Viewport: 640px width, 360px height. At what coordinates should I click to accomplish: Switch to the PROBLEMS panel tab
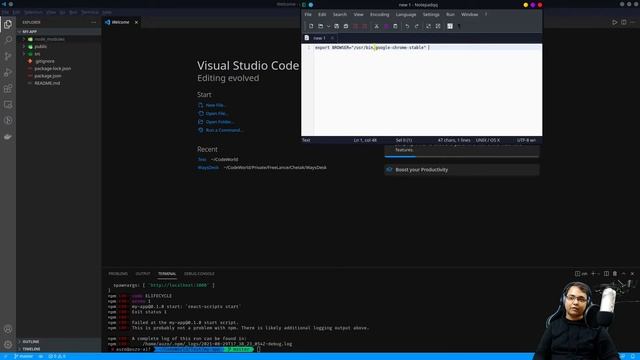click(118, 273)
